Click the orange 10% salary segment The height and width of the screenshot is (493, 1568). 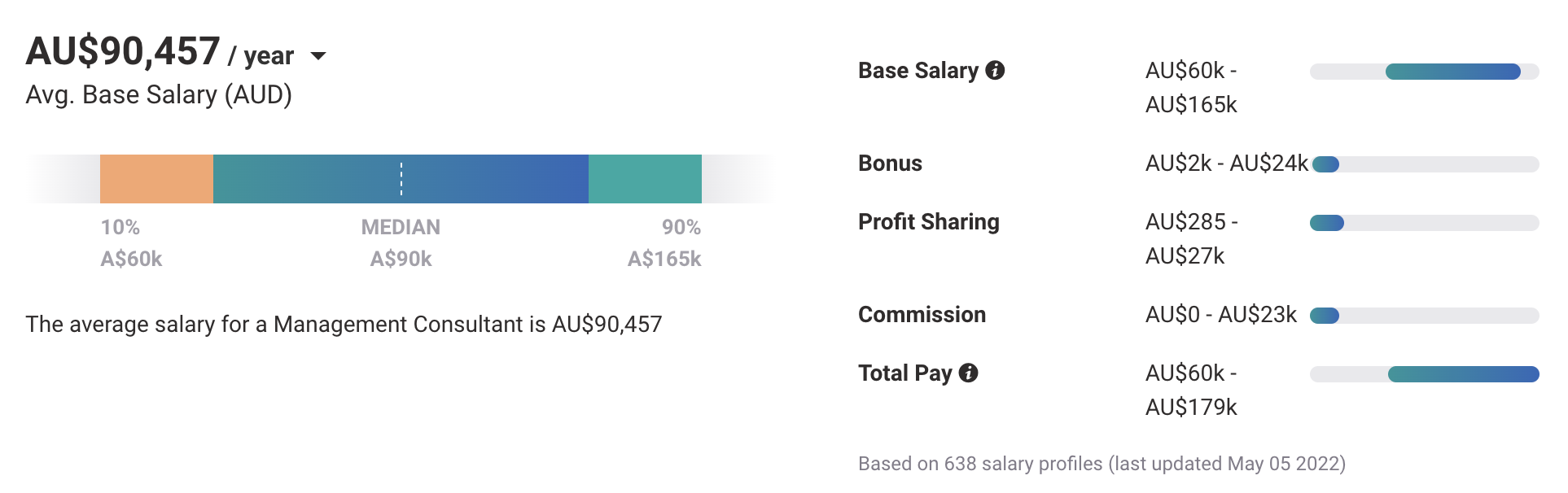(156, 179)
